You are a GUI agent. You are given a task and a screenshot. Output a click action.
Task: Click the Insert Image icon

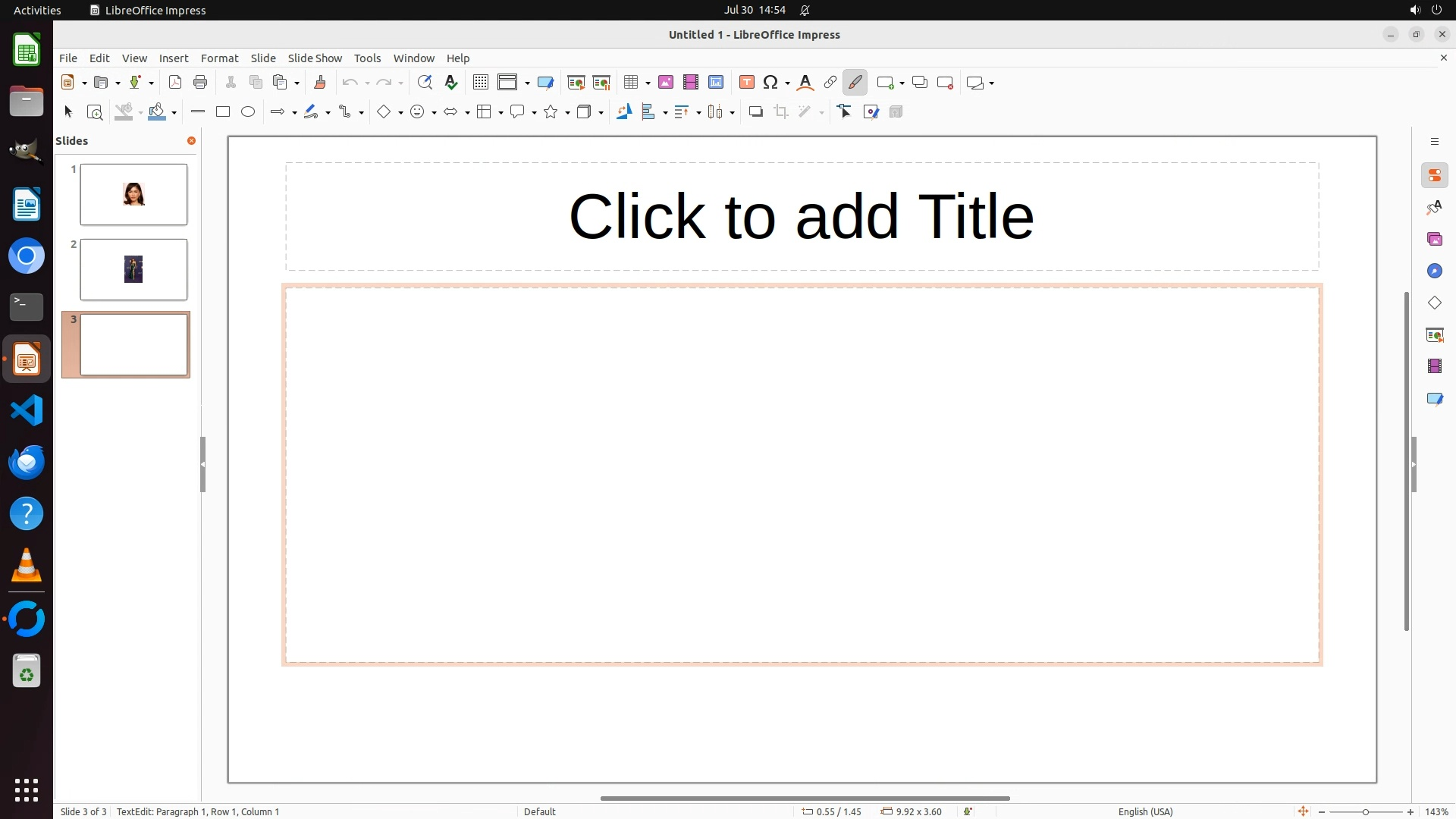pos(665,83)
